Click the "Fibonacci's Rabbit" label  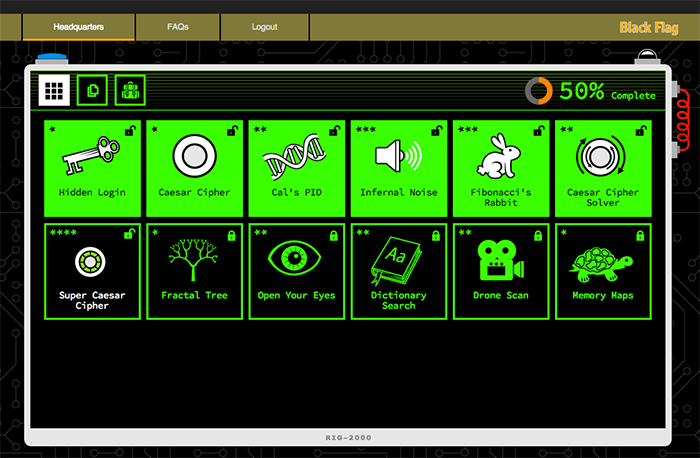coord(501,198)
